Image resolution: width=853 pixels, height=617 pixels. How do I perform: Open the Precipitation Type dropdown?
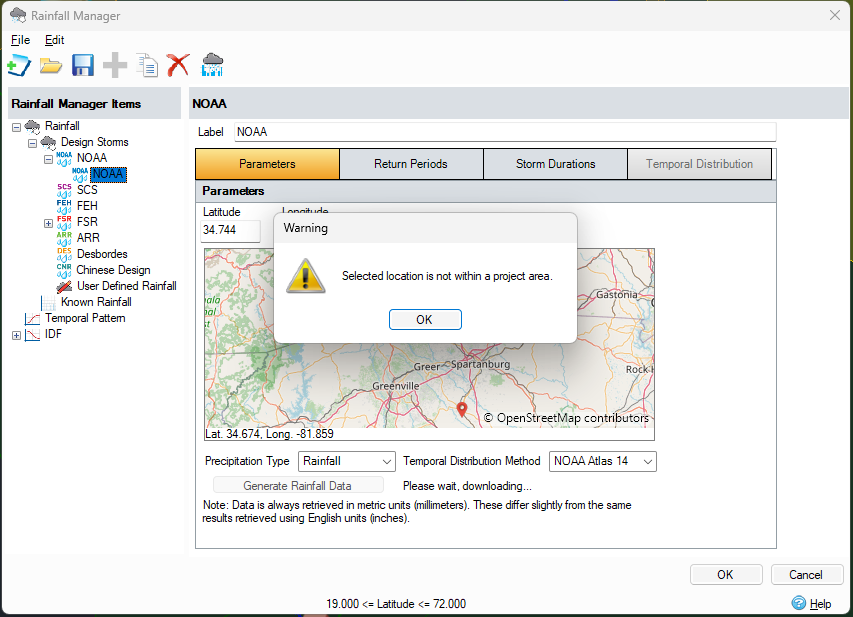click(x=388, y=461)
